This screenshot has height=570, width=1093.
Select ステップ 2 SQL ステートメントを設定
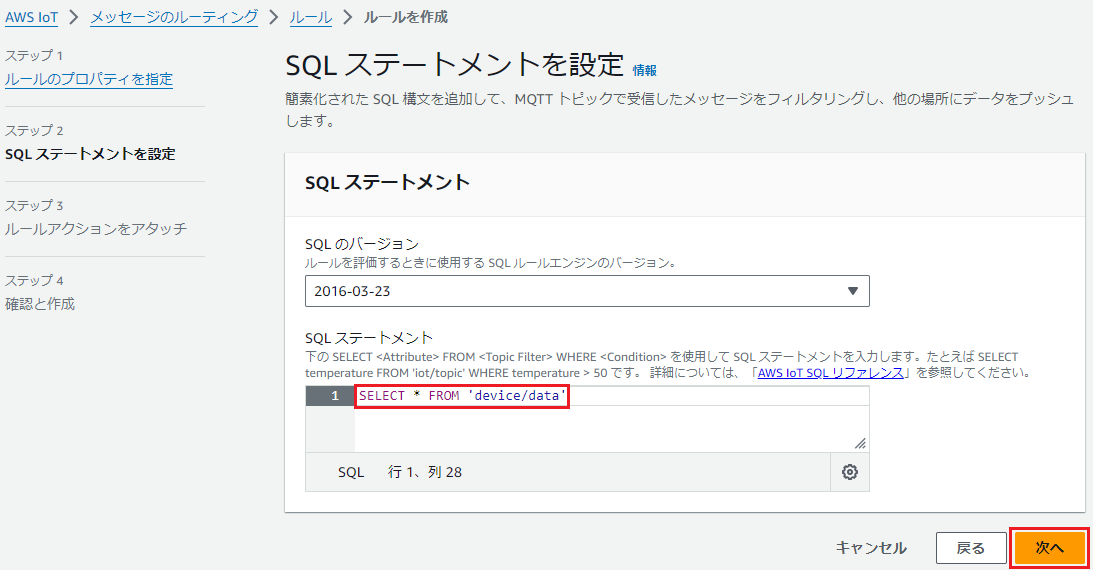click(90, 153)
